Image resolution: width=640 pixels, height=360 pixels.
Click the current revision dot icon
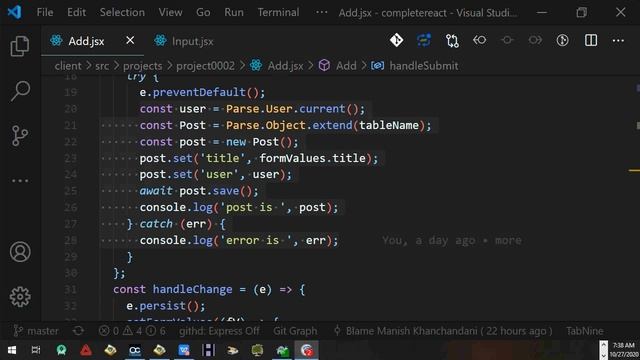coord(507,40)
